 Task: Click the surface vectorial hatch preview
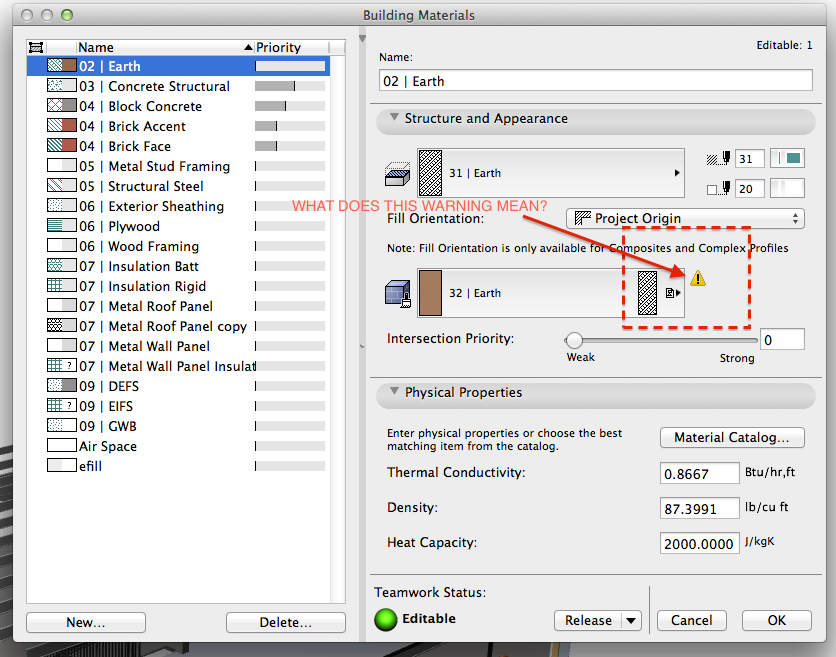647,293
